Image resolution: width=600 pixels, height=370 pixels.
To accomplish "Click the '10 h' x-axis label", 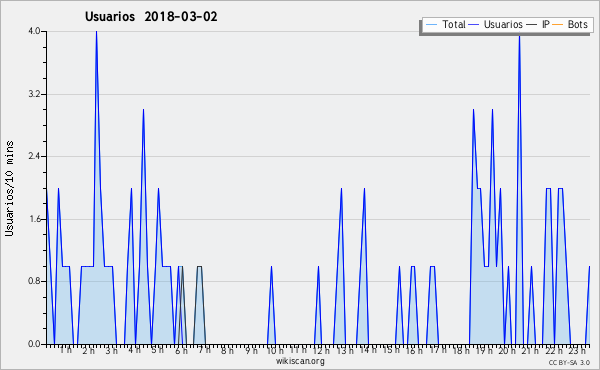I will pyautogui.click(x=275, y=351).
